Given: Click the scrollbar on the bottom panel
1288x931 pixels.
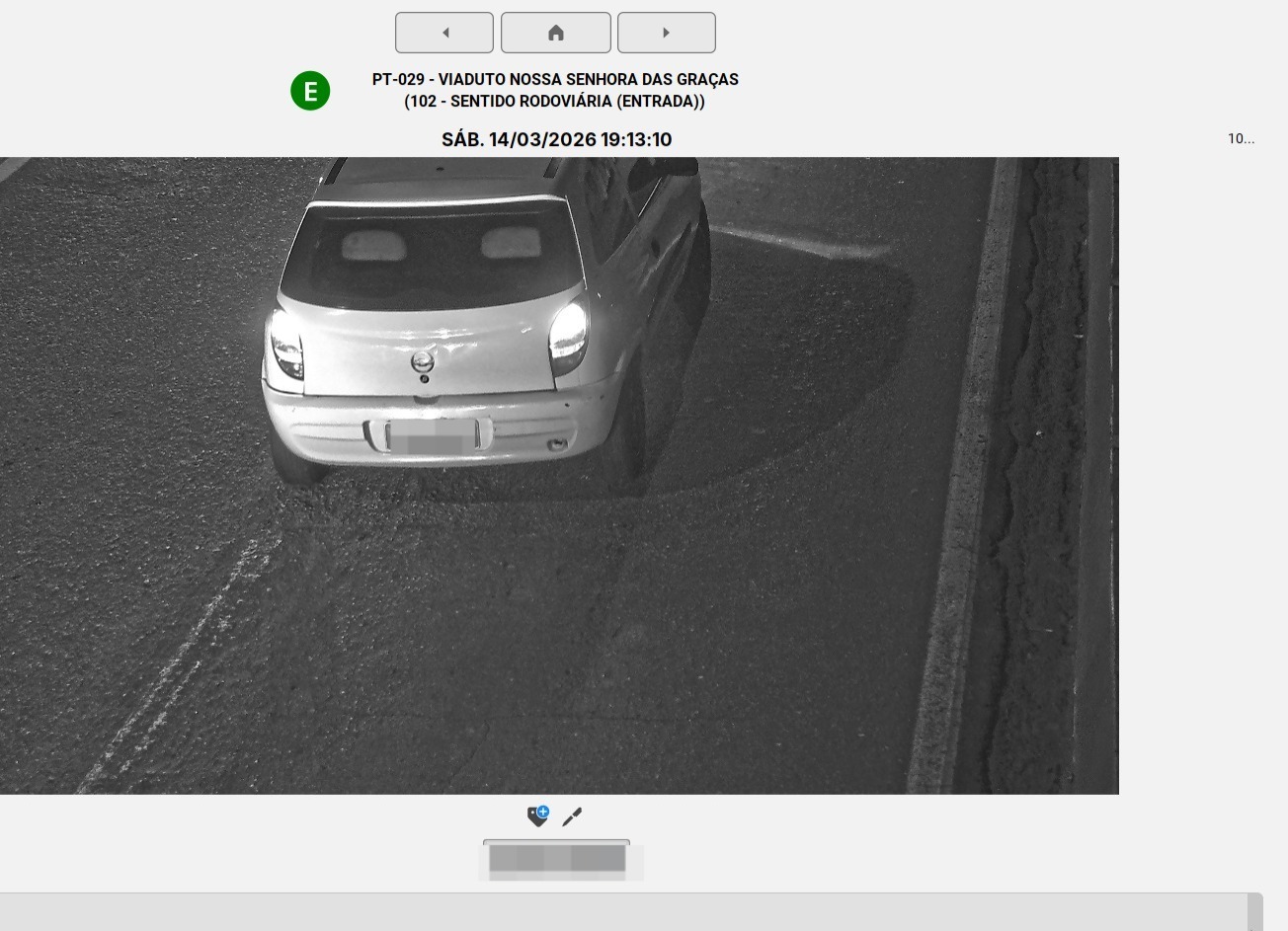Looking at the screenshot, I should pyautogui.click(x=1254, y=912).
